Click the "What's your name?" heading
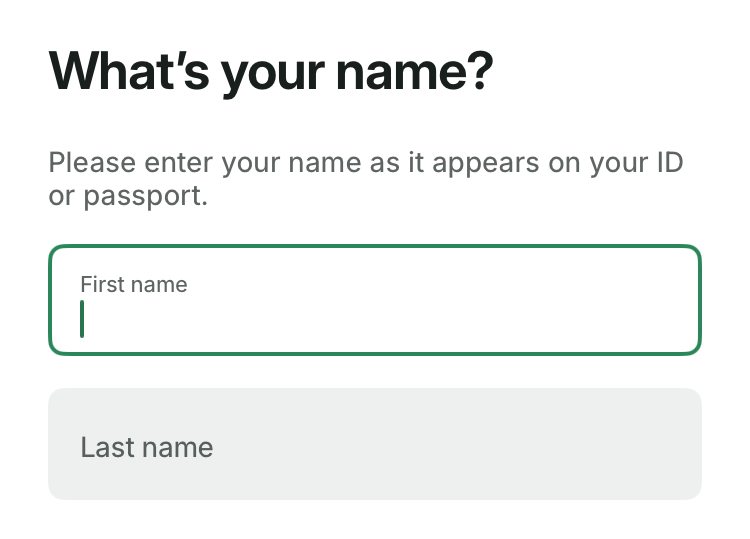Viewport: 750px width, 539px height. click(271, 74)
